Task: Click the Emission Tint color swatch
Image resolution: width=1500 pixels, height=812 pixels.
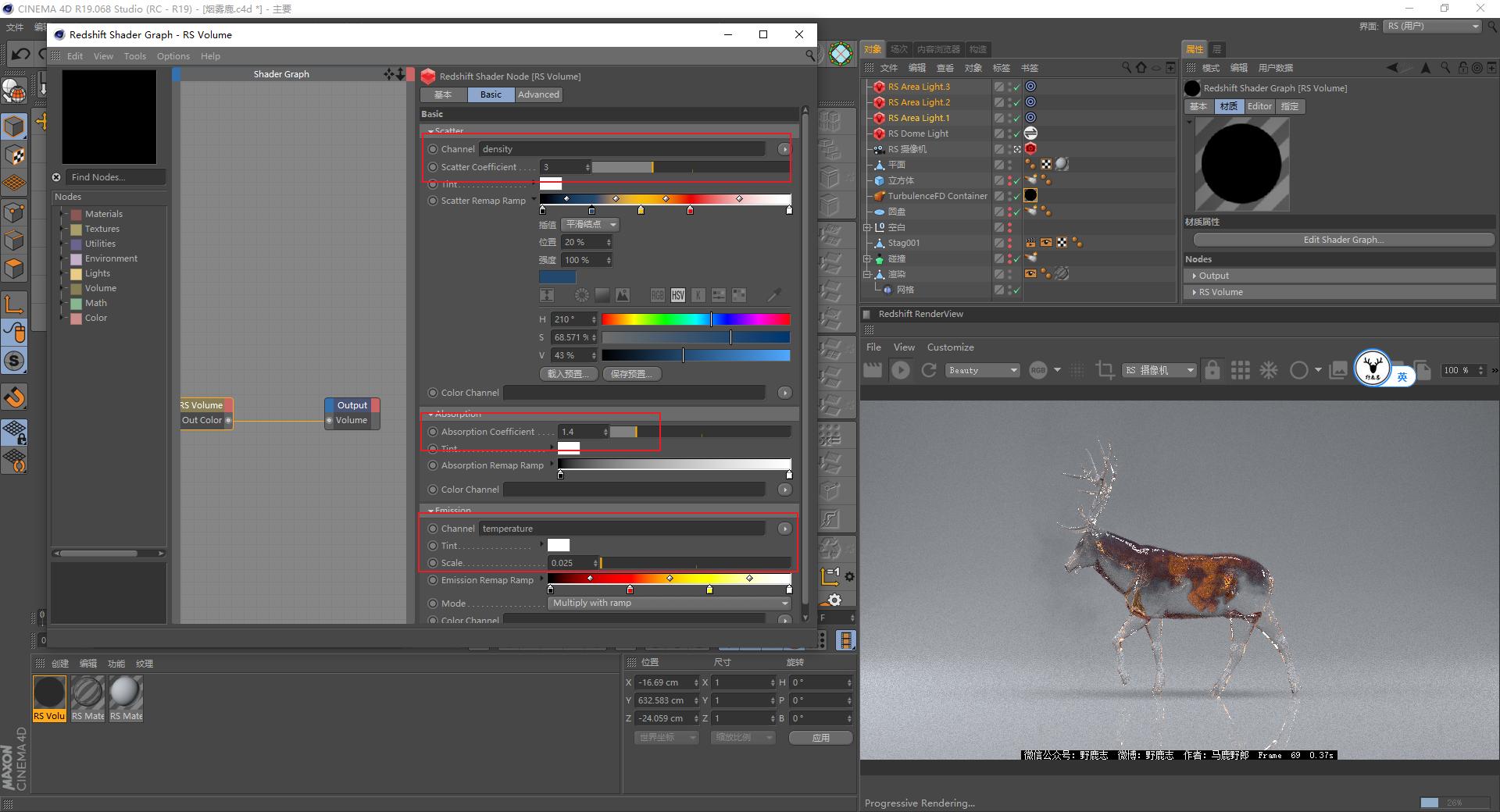Action: point(557,545)
